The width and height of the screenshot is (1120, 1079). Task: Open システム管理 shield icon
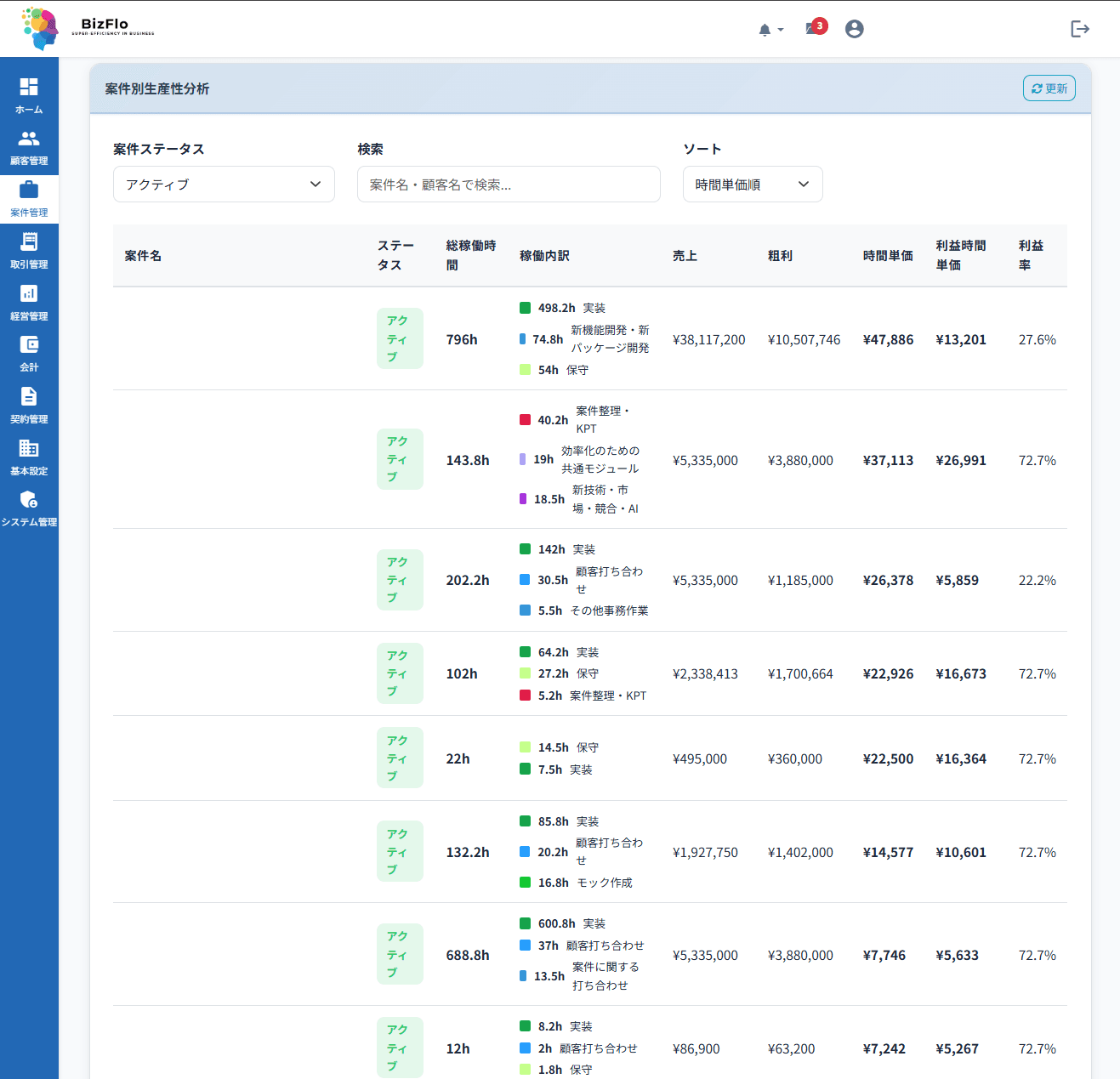pos(29,499)
